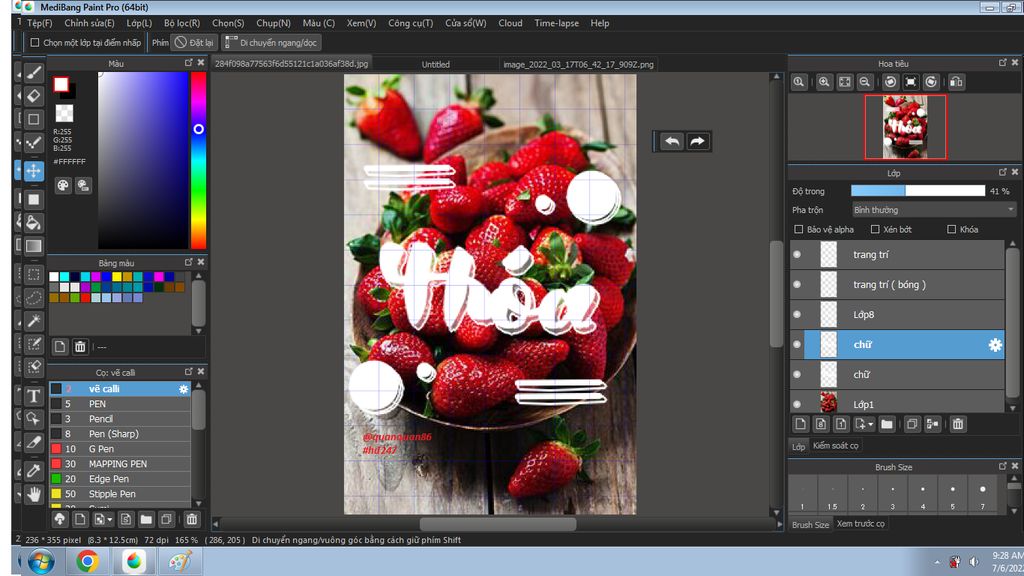
Task: Delete the current layer with the trash icon
Action: coord(958,424)
